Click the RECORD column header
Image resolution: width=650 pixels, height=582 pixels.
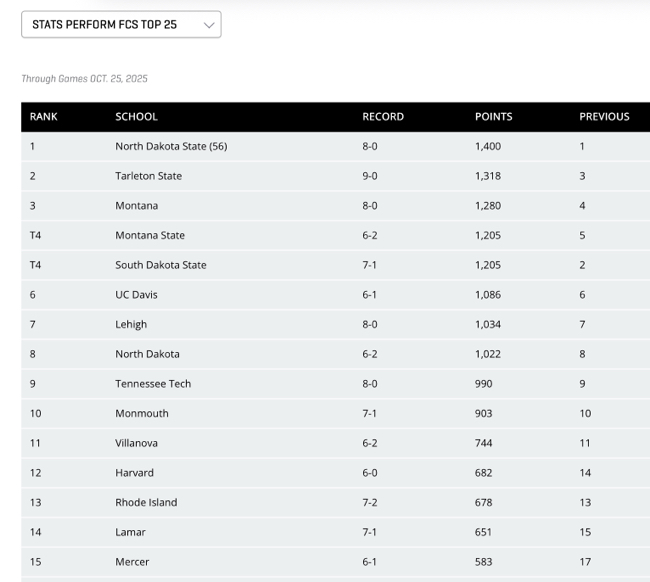coord(383,116)
